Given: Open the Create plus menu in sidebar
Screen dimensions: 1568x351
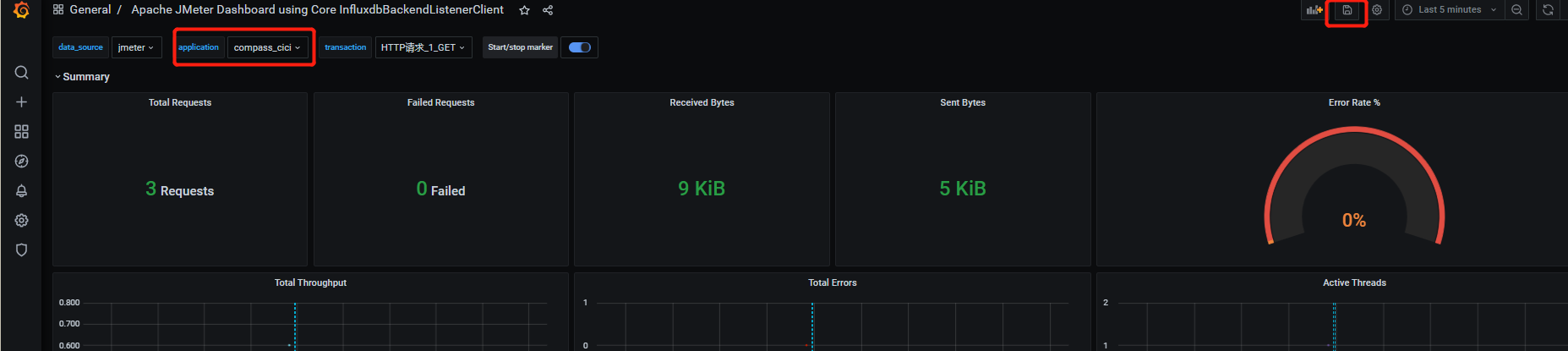Looking at the screenshot, I should click(x=22, y=102).
